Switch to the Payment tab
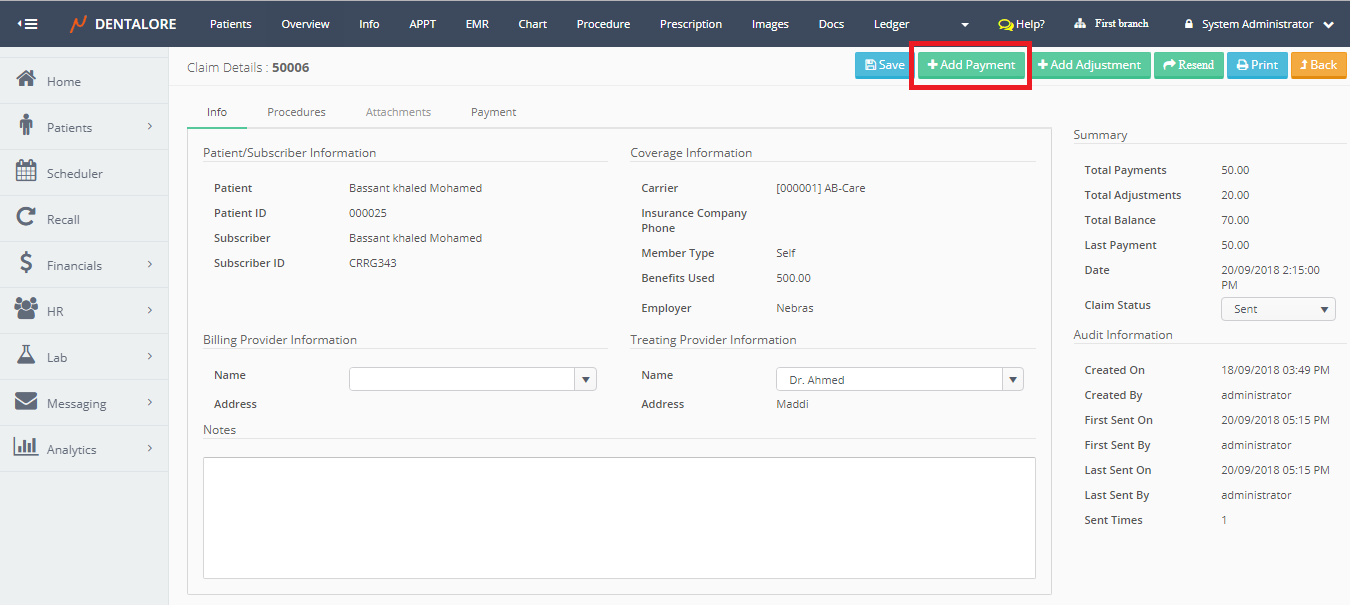Viewport: 1350px width, 605px height. pos(493,112)
